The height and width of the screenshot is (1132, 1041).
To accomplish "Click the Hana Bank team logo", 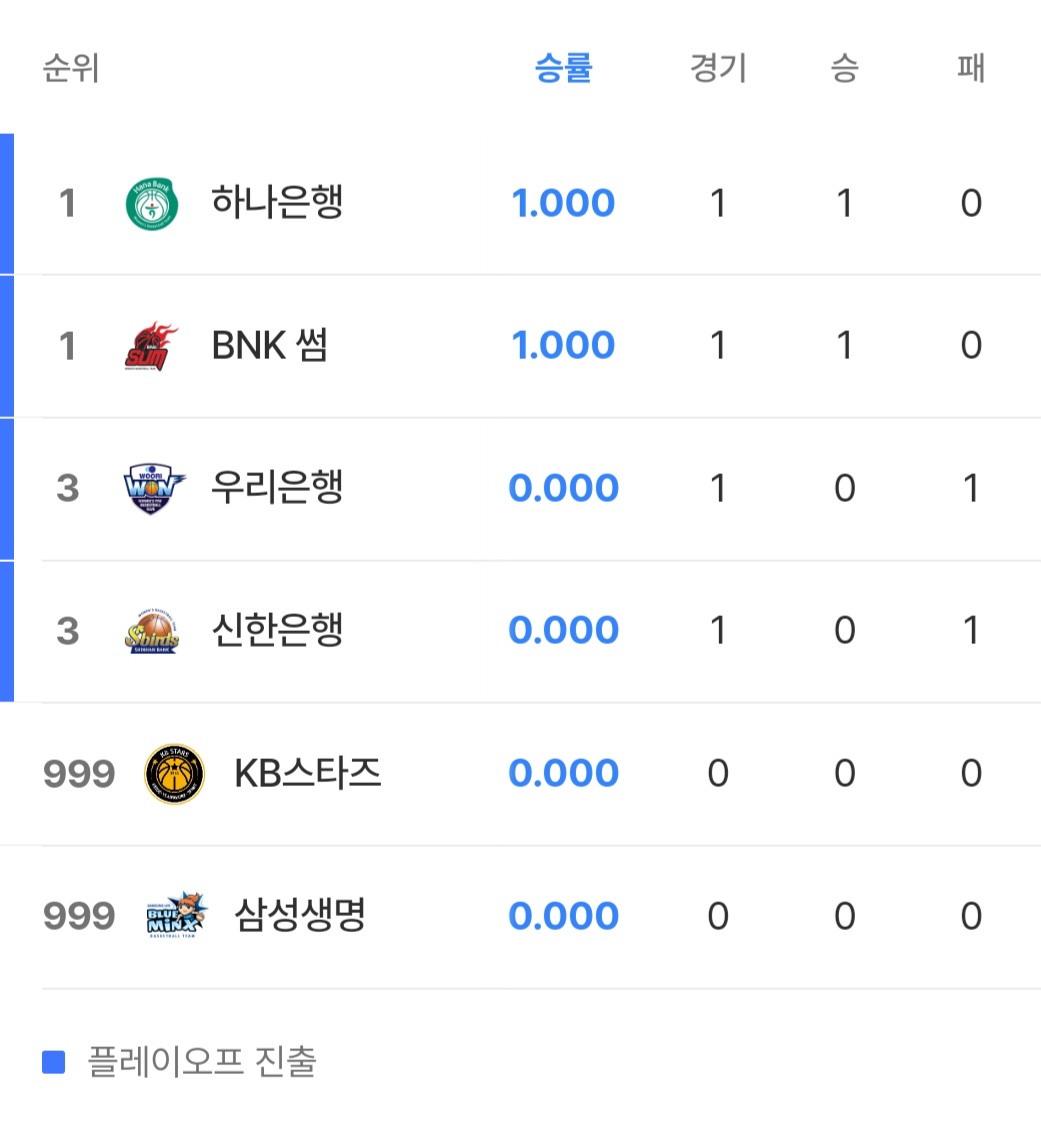I will coord(152,204).
